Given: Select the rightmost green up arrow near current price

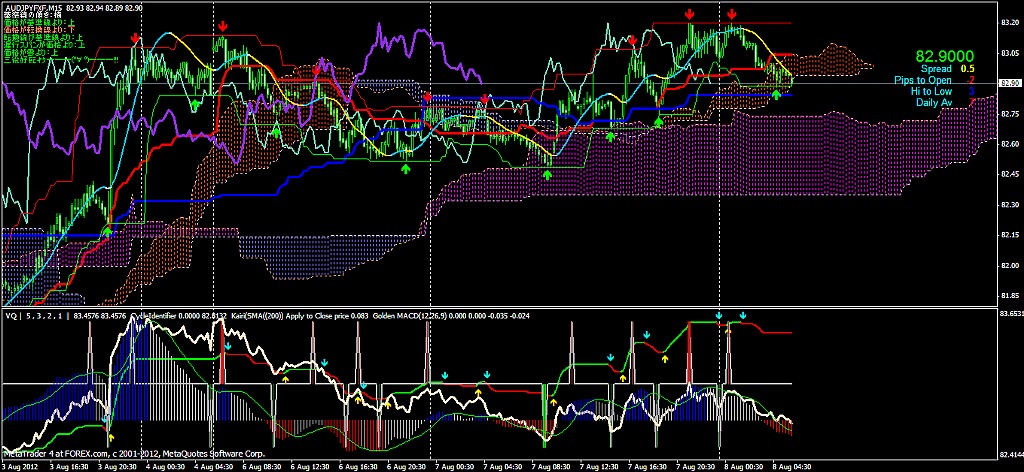Looking at the screenshot, I should click(776, 93).
